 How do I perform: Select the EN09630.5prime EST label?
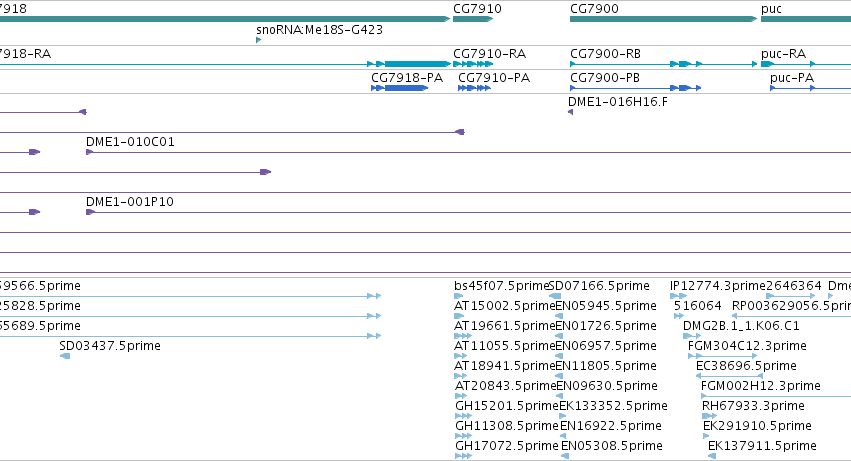pyautogui.click(x=607, y=386)
